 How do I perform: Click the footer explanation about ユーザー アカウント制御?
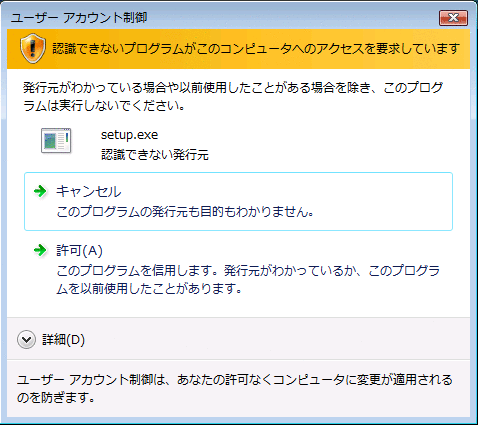coord(235,388)
